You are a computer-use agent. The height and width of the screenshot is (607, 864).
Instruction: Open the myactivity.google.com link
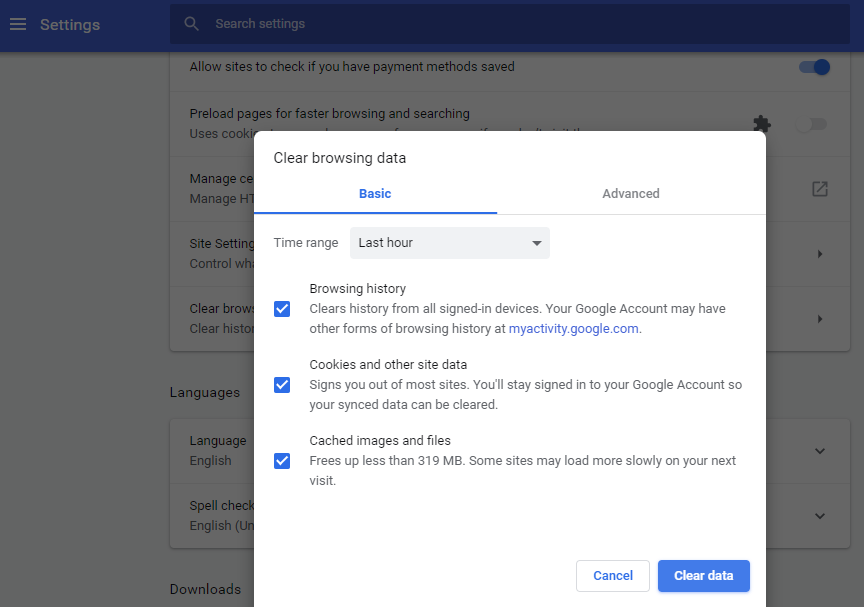pos(574,329)
